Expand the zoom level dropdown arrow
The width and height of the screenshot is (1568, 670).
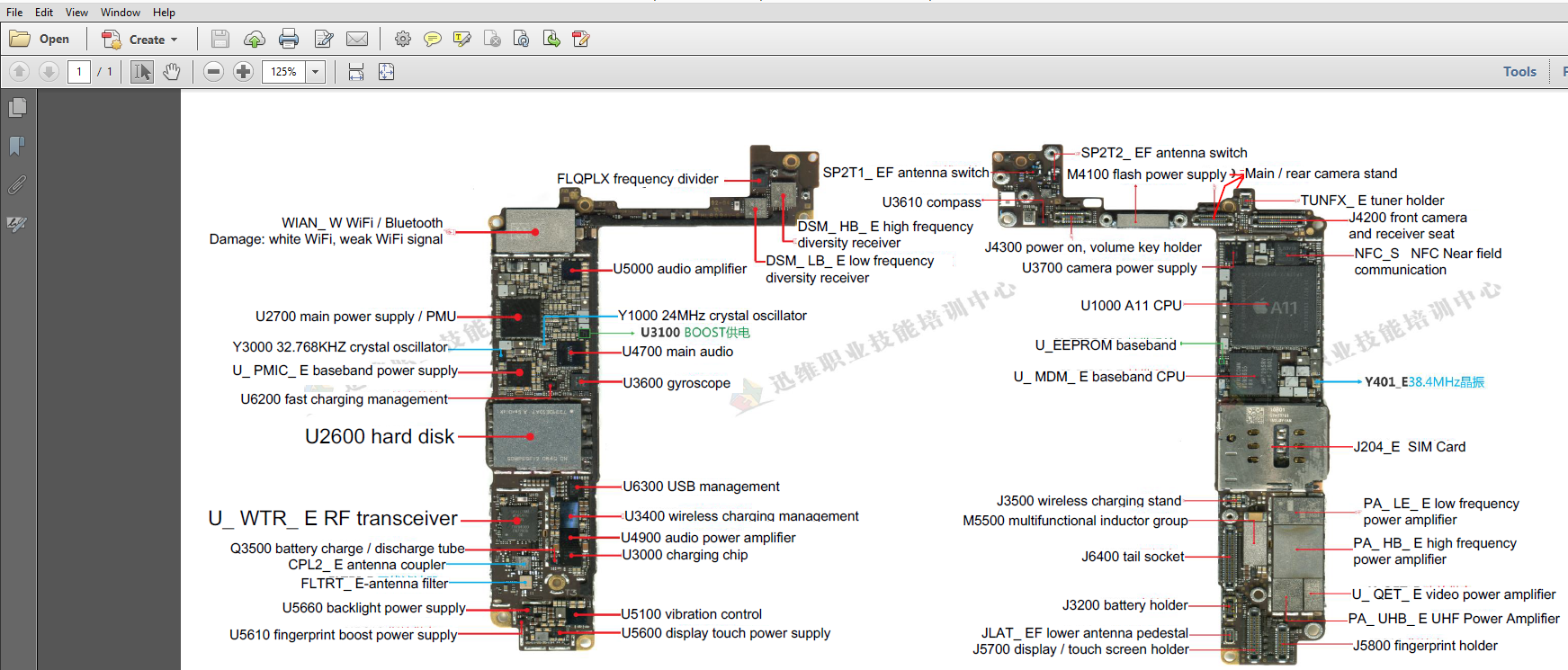pos(315,72)
